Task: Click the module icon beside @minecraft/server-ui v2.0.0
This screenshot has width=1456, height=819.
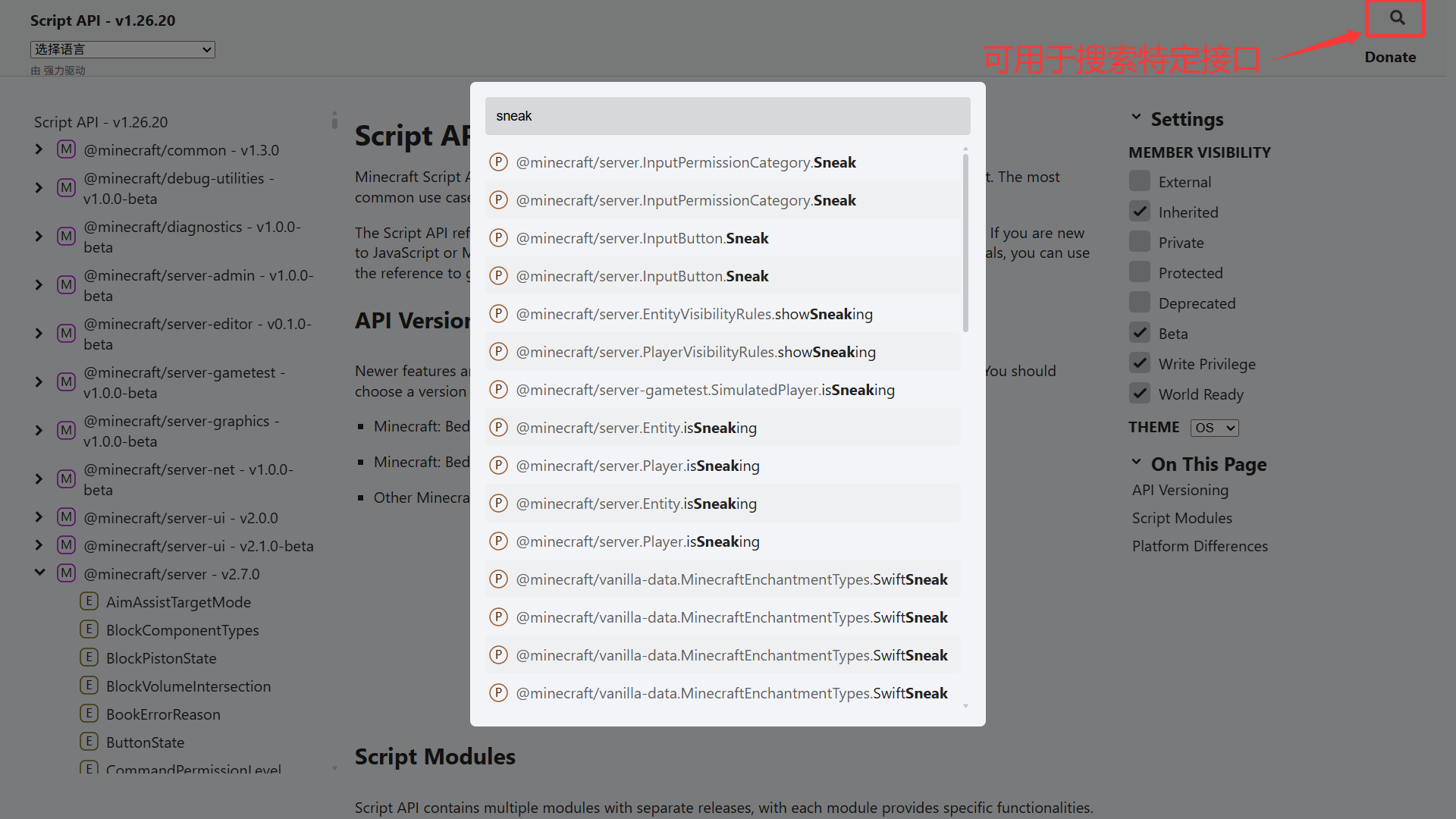Action: click(x=67, y=517)
